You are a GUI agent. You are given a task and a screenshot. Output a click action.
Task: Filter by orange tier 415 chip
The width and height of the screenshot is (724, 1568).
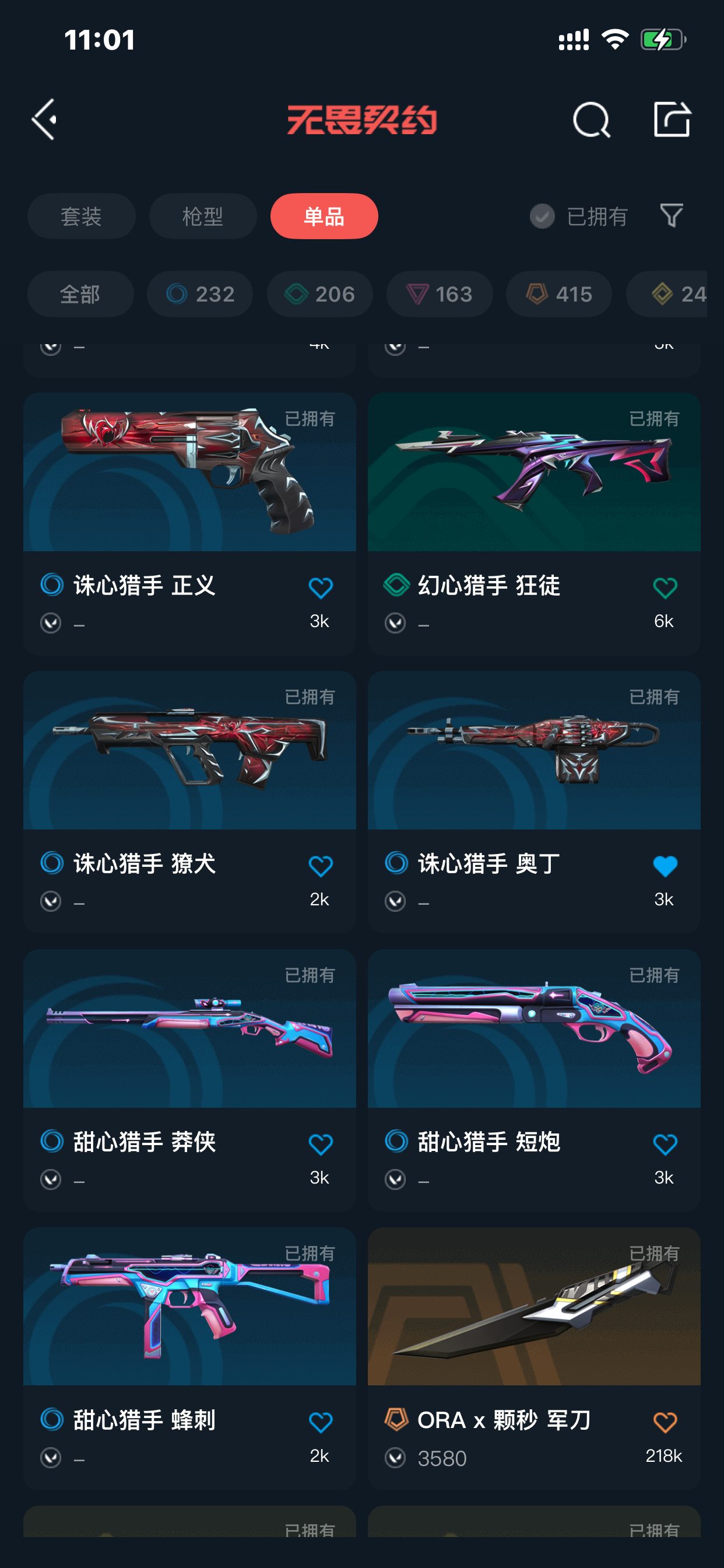(x=558, y=294)
